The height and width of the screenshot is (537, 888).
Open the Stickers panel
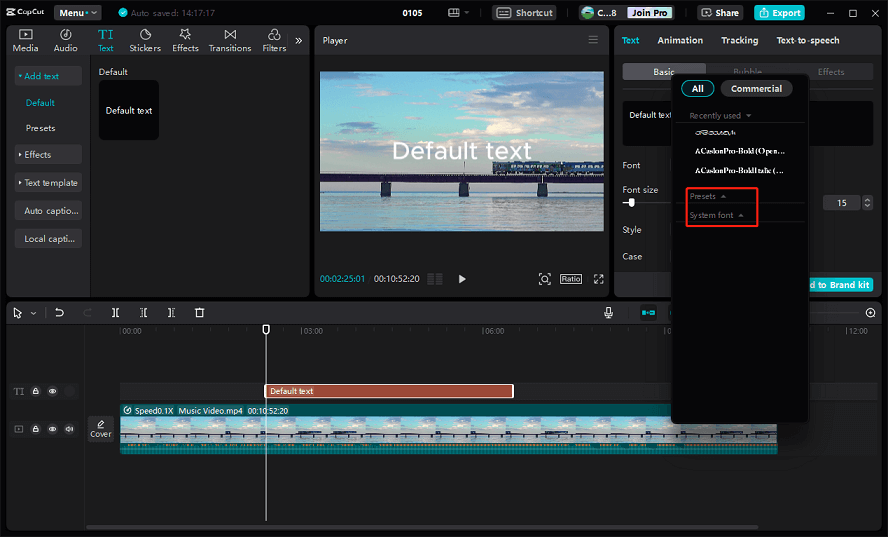pyautogui.click(x=145, y=41)
